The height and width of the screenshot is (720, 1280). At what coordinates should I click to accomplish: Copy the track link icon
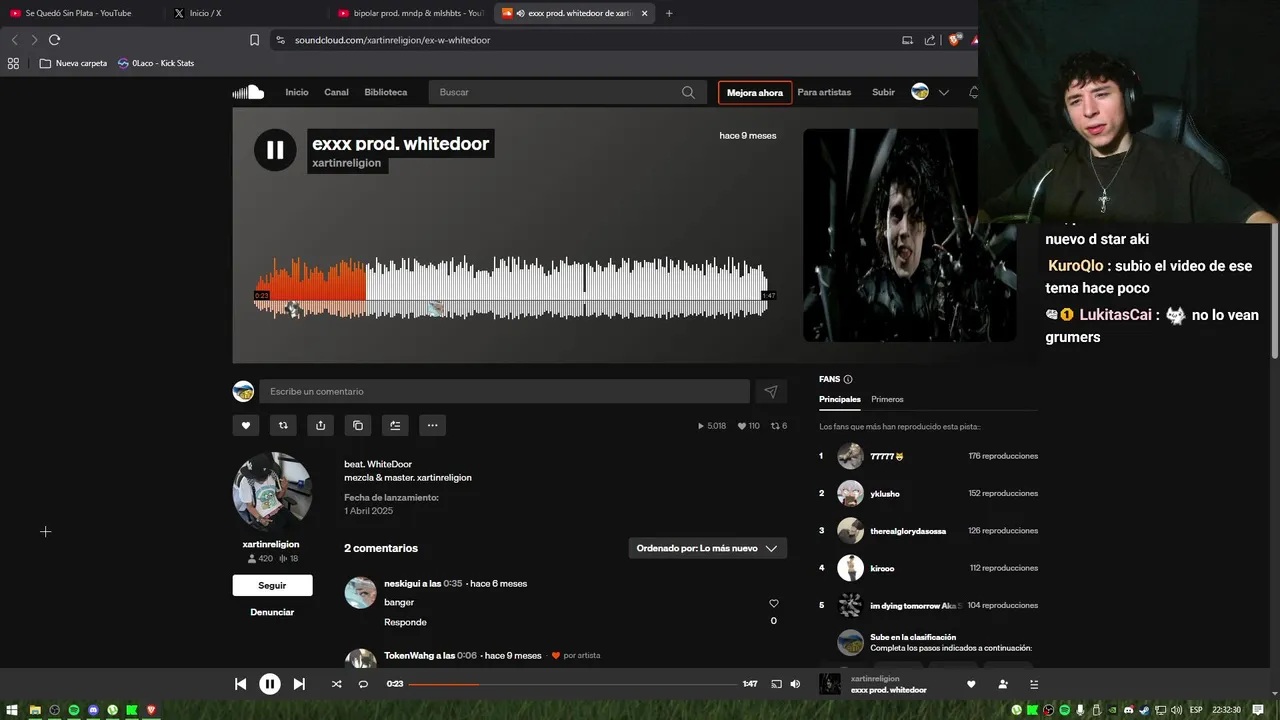[x=358, y=425]
